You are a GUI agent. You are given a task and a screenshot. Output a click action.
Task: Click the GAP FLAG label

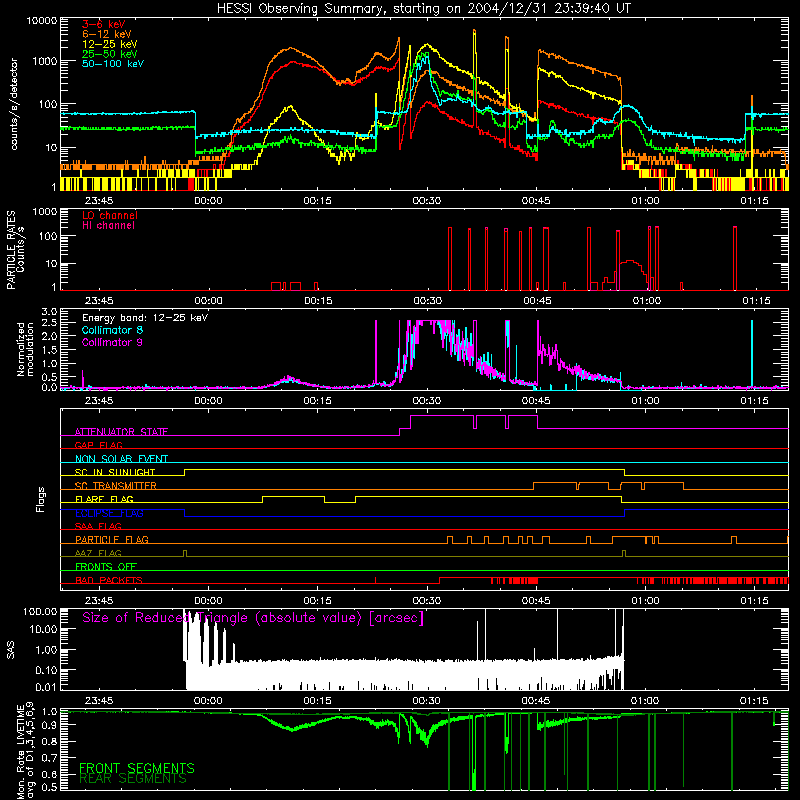tap(98, 445)
